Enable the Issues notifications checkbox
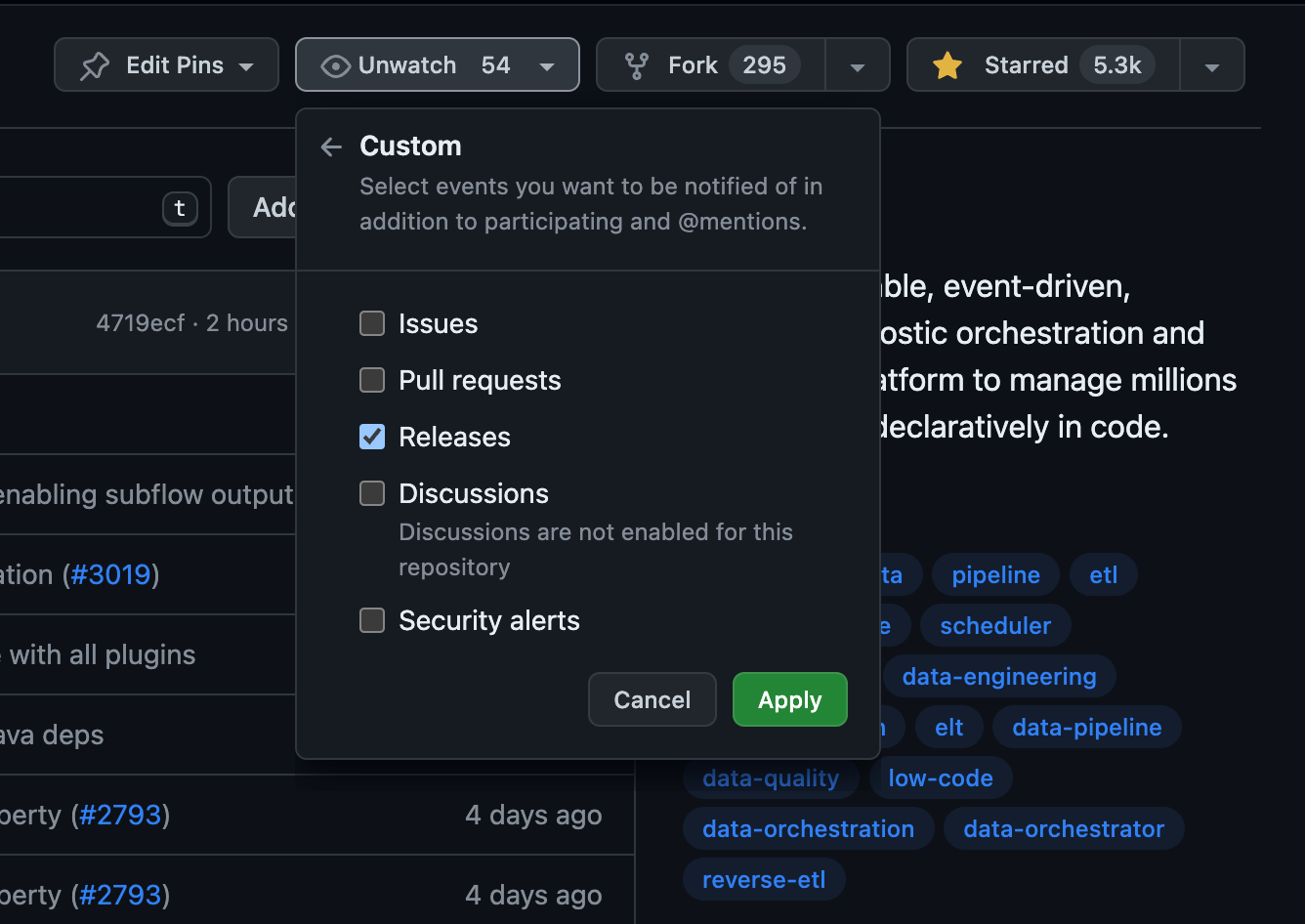Image resolution: width=1305 pixels, height=924 pixels. point(372,323)
